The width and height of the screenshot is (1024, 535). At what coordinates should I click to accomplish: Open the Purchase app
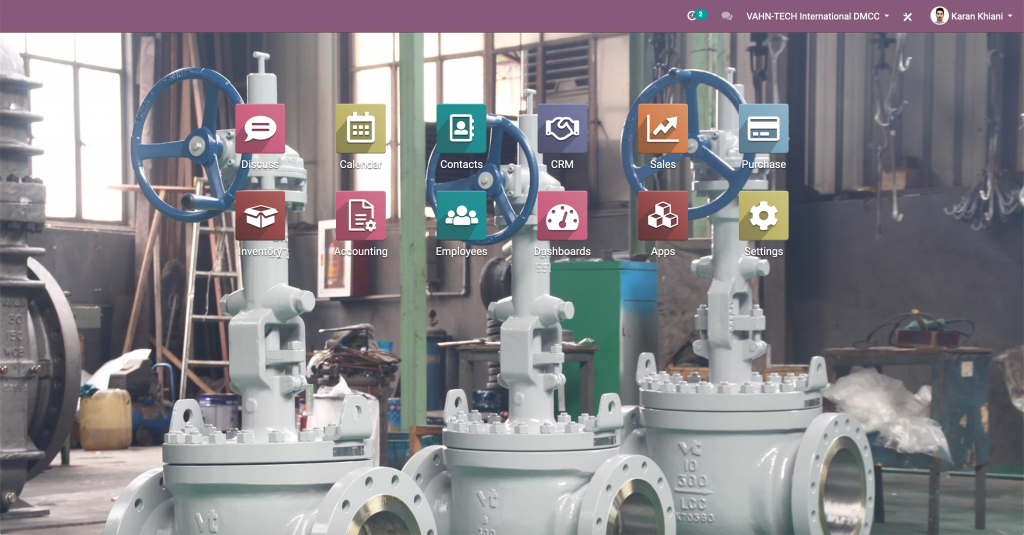tap(763, 129)
